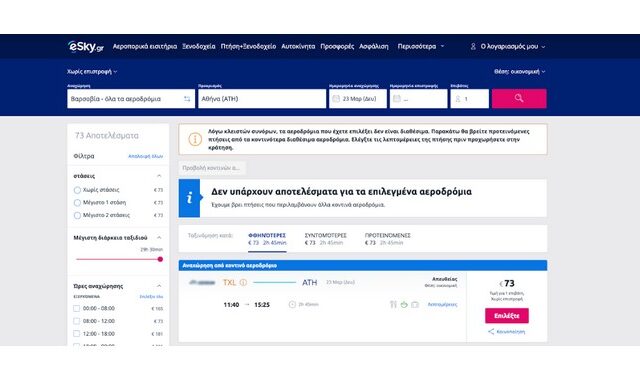640x380 pixels.
Task: Click Απαλοιφή όλων filters link
Action: (x=145, y=156)
